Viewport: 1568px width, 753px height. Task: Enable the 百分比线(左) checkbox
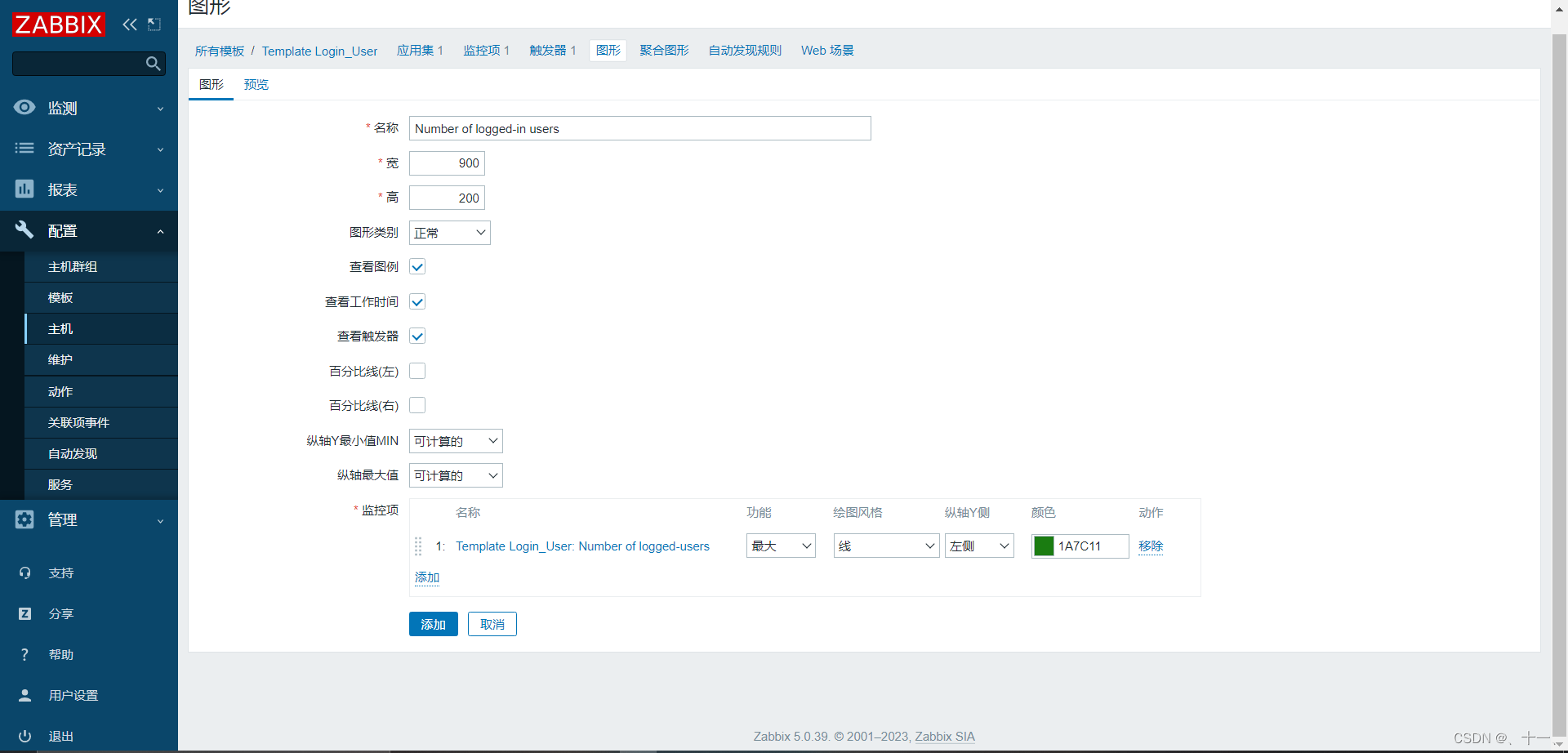(x=417, y=371)
